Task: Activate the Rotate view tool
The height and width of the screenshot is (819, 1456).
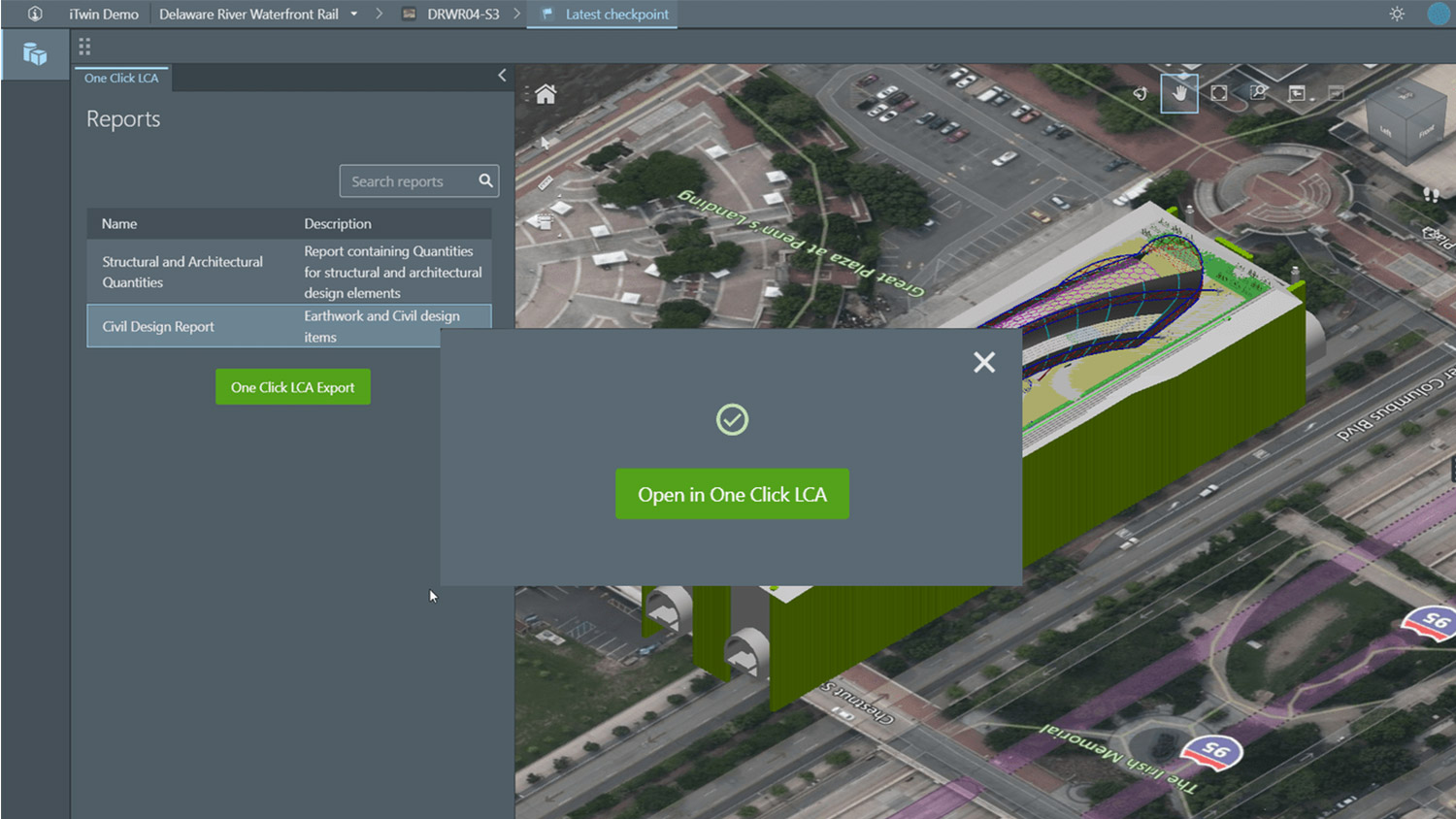Action: [1141, 93]
